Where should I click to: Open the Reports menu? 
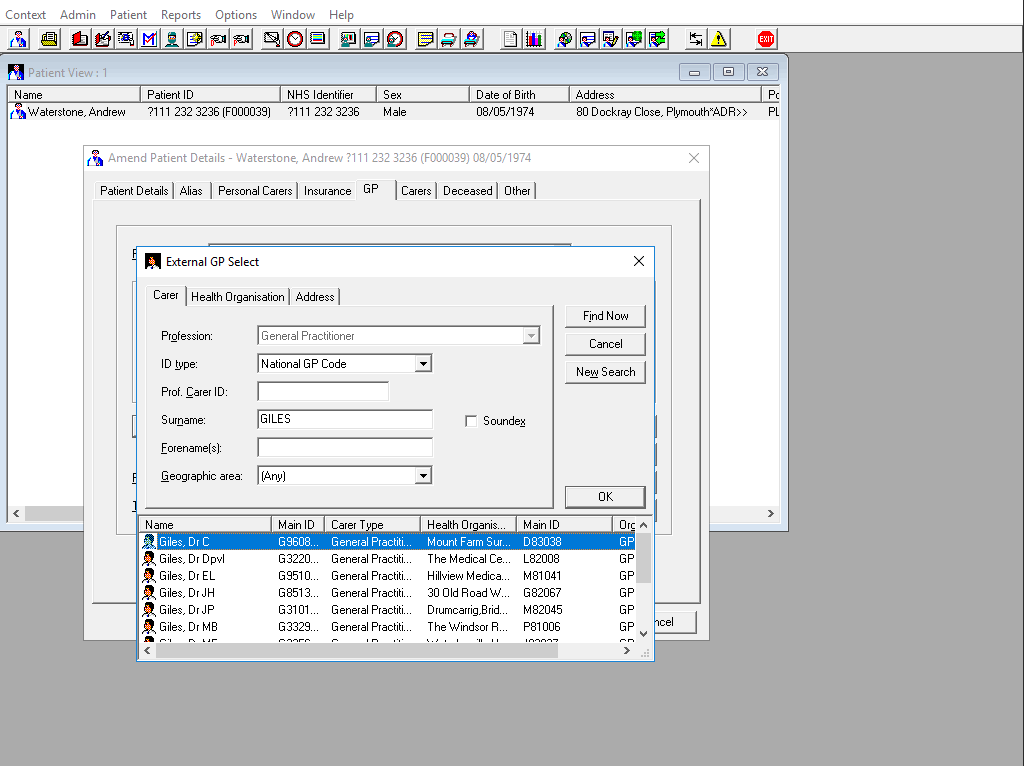point(181,14)
